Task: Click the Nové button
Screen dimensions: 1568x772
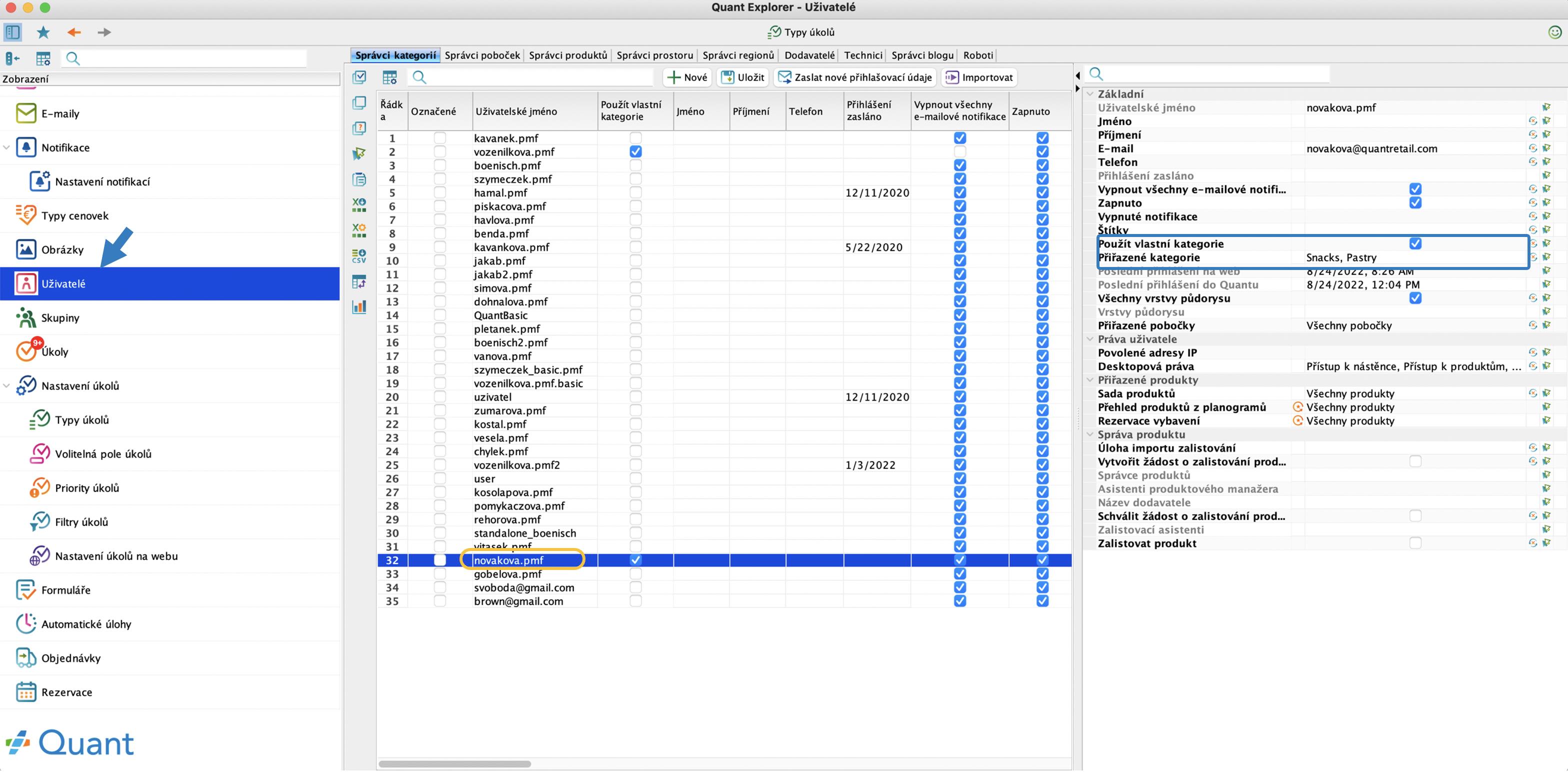Action: pyautogui.click(x=687, y=77)
